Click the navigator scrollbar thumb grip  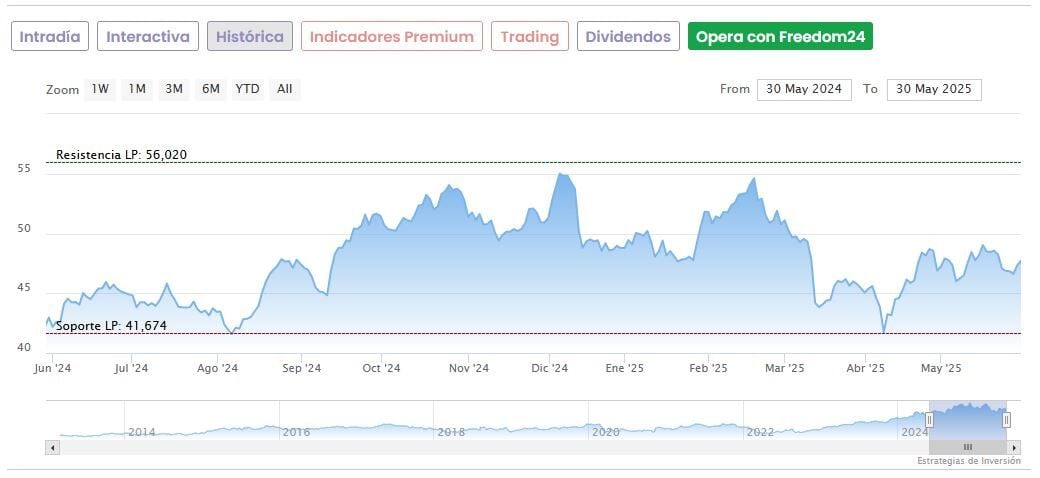pos(967,447)
